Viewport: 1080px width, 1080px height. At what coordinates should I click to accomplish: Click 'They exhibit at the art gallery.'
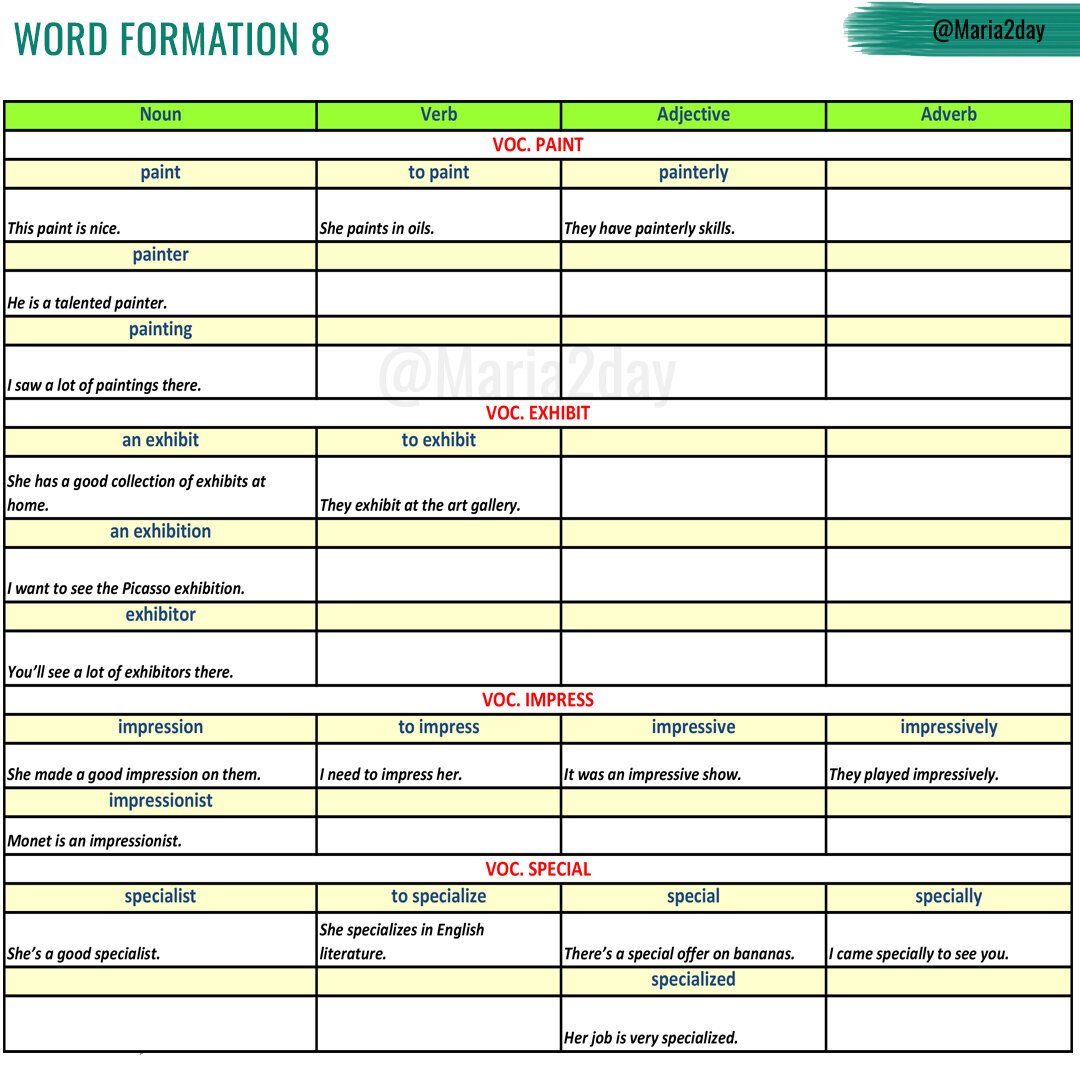[420, 506]
